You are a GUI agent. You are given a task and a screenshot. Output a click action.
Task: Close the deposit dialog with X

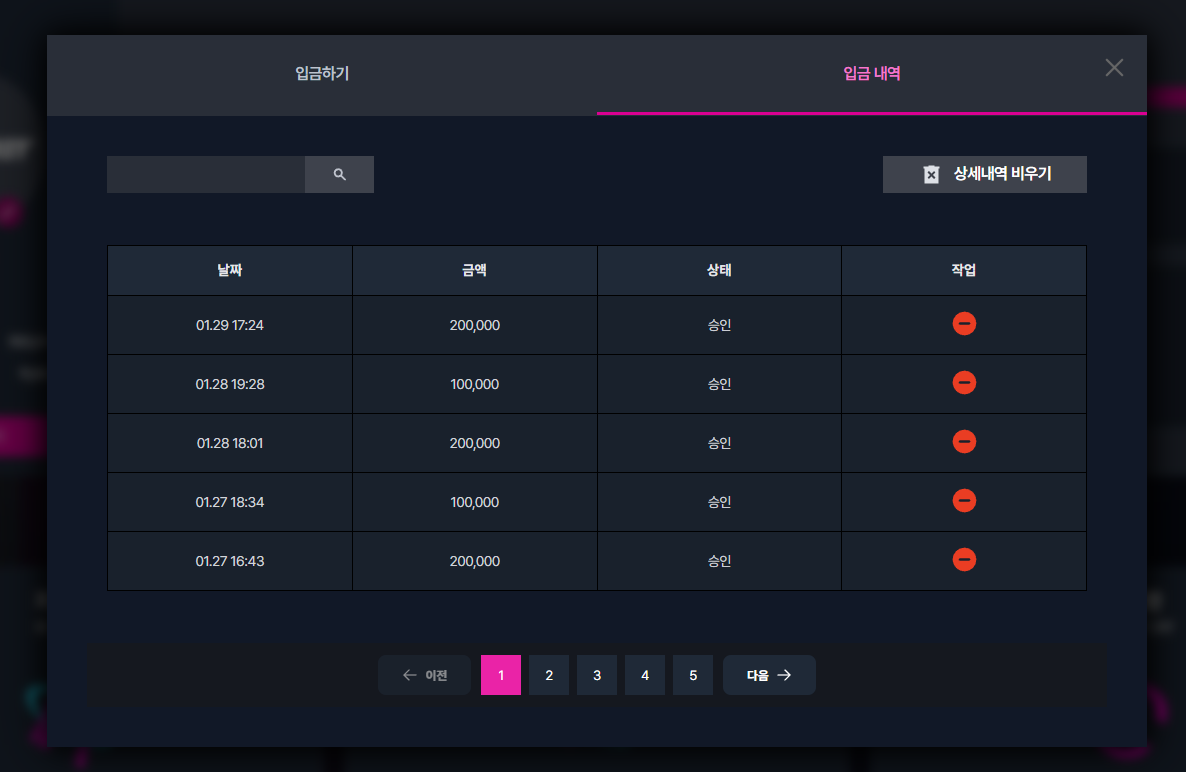click(x=1113, y=68)
